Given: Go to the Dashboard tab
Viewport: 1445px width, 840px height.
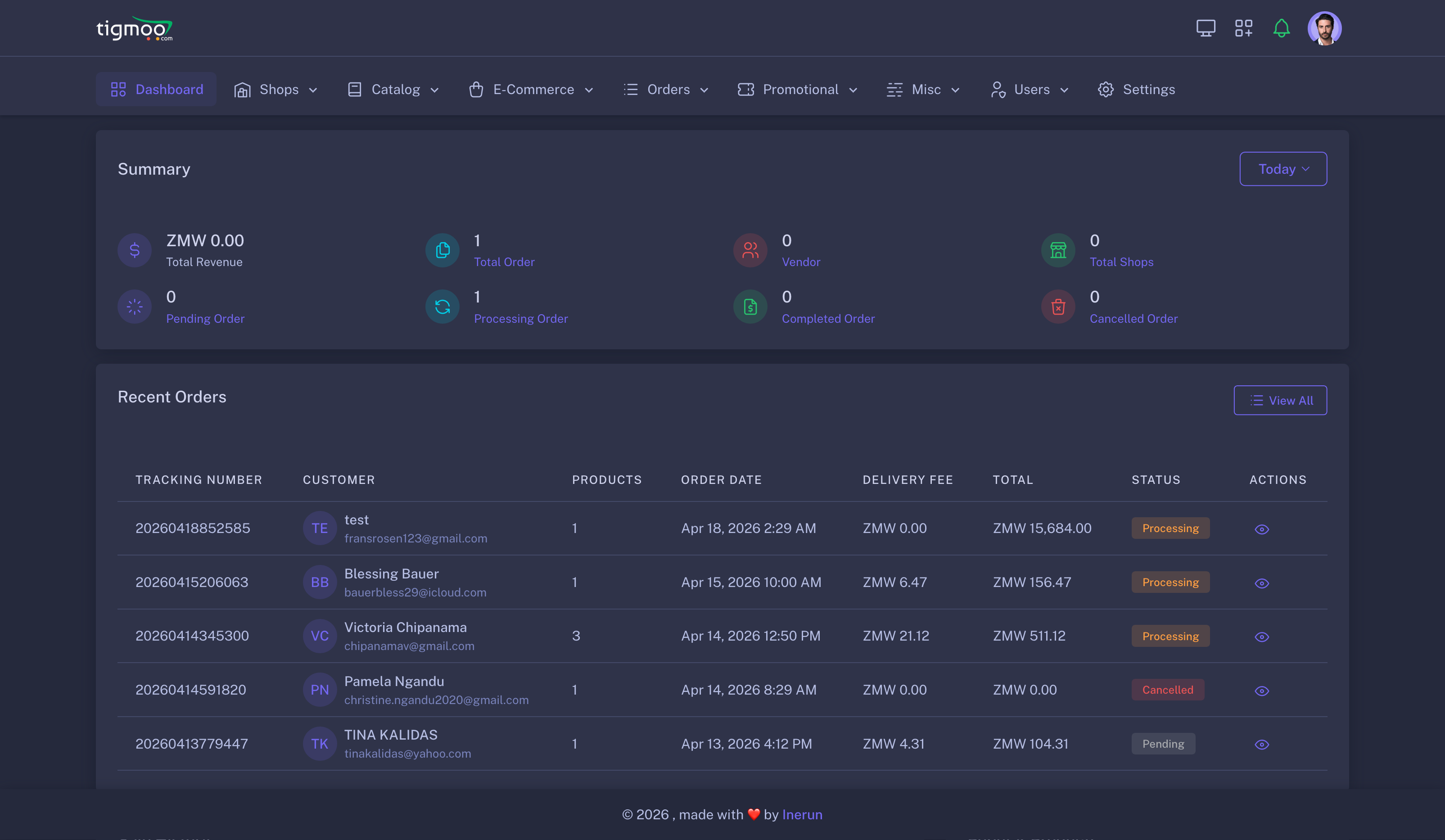Looking at the screenshot, I should [x=156, y=90].
